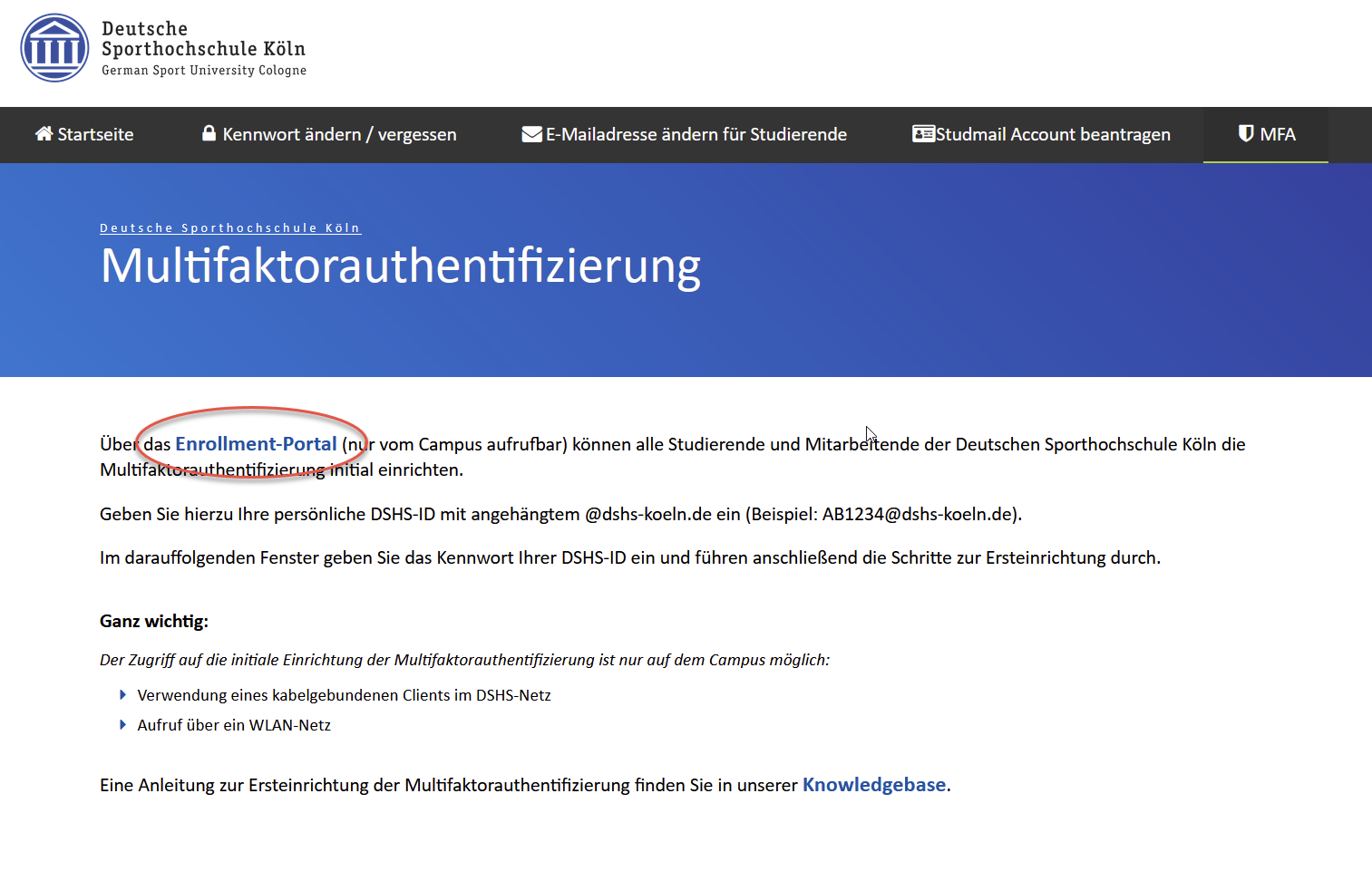The height and width of the screenshot is (871, 1372).
Task: Click the padlock icon for Kennwort ändern
Action: point(209,133)
